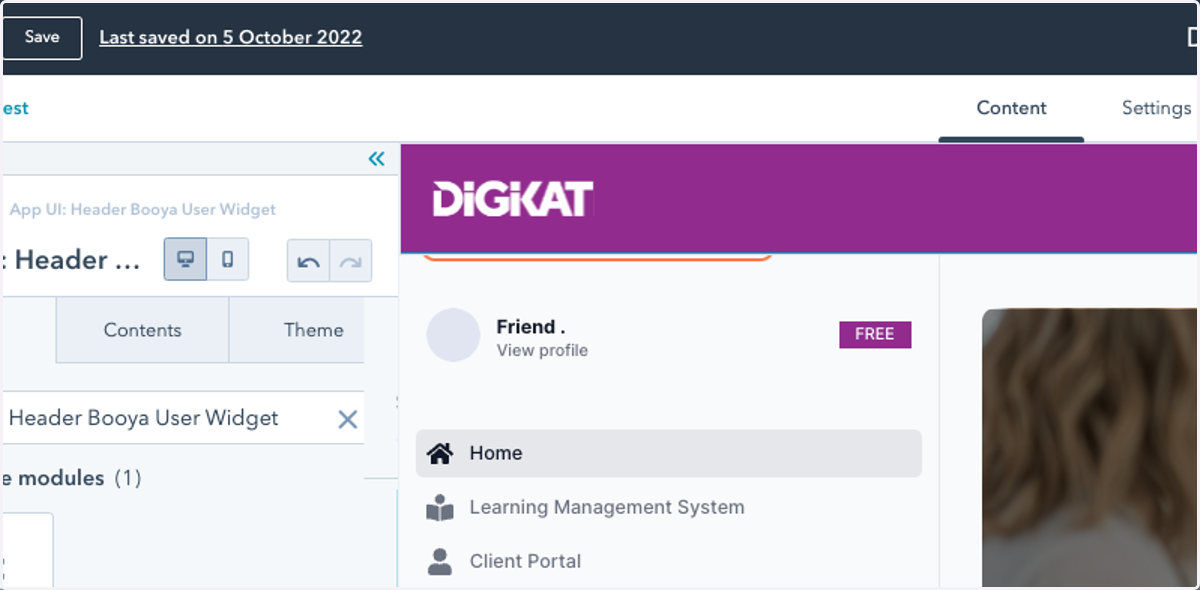Click the Save button
This screenshot has width=1200, height=590.
[x=41, y=37]
